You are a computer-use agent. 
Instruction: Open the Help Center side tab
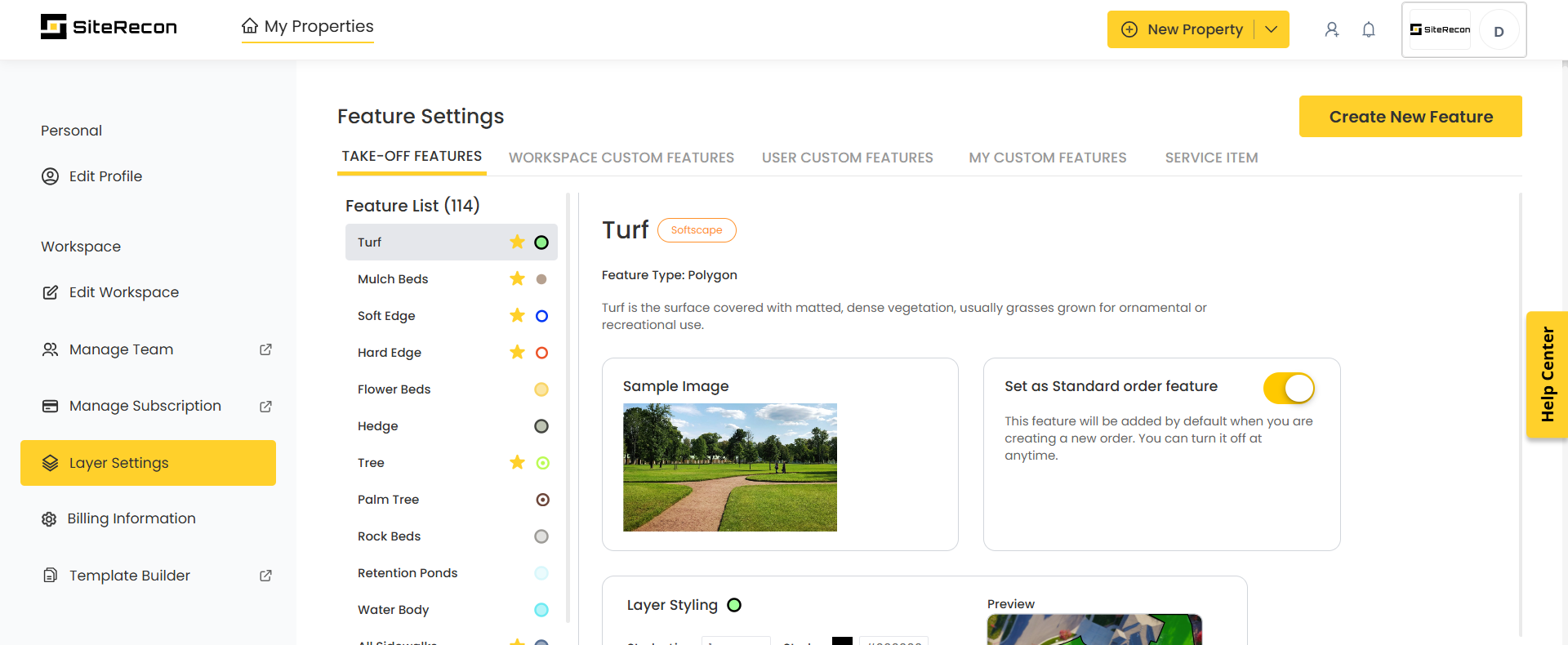click(x=1547, y=375)
